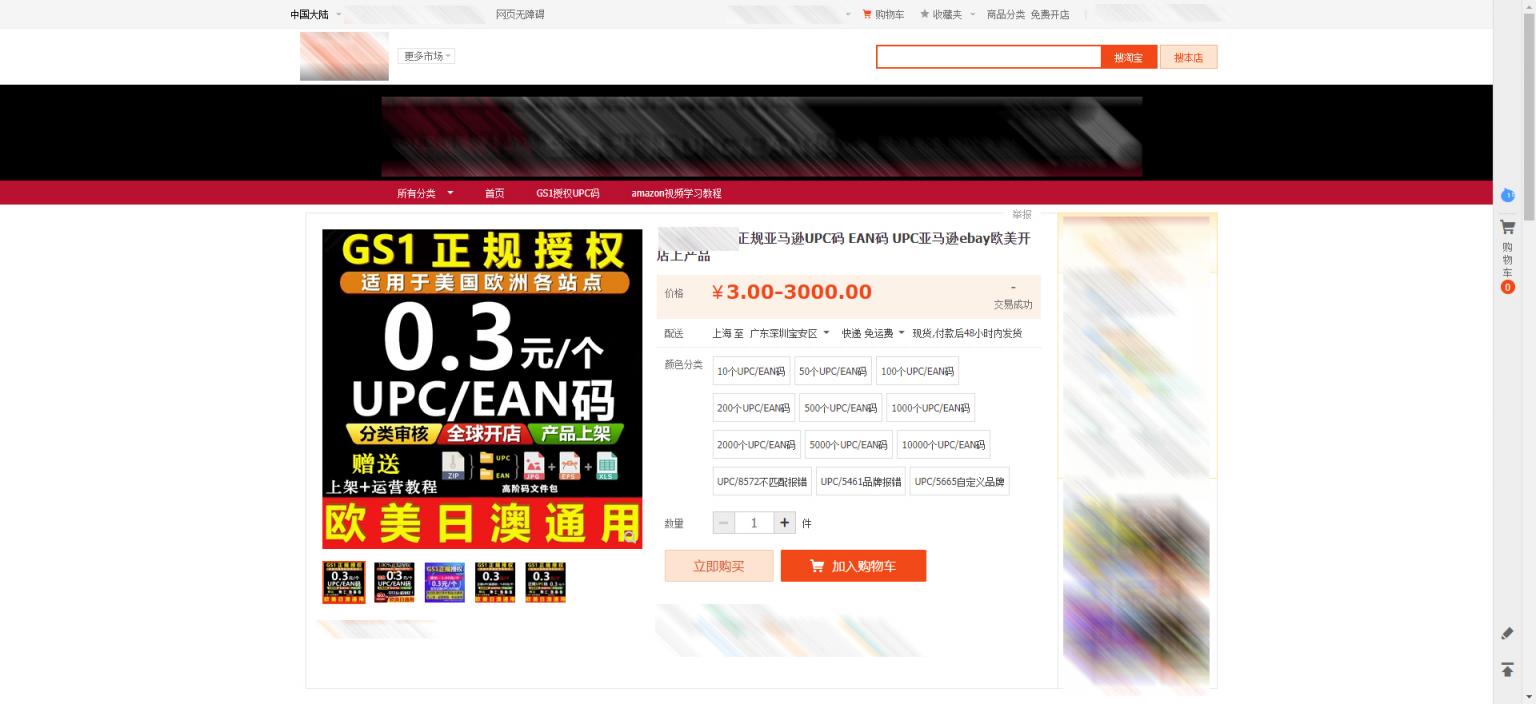The width and height of the screenshot is (1536, 704).
Task: Click 加入购物车 add to cart button
Action: (853, 566)
